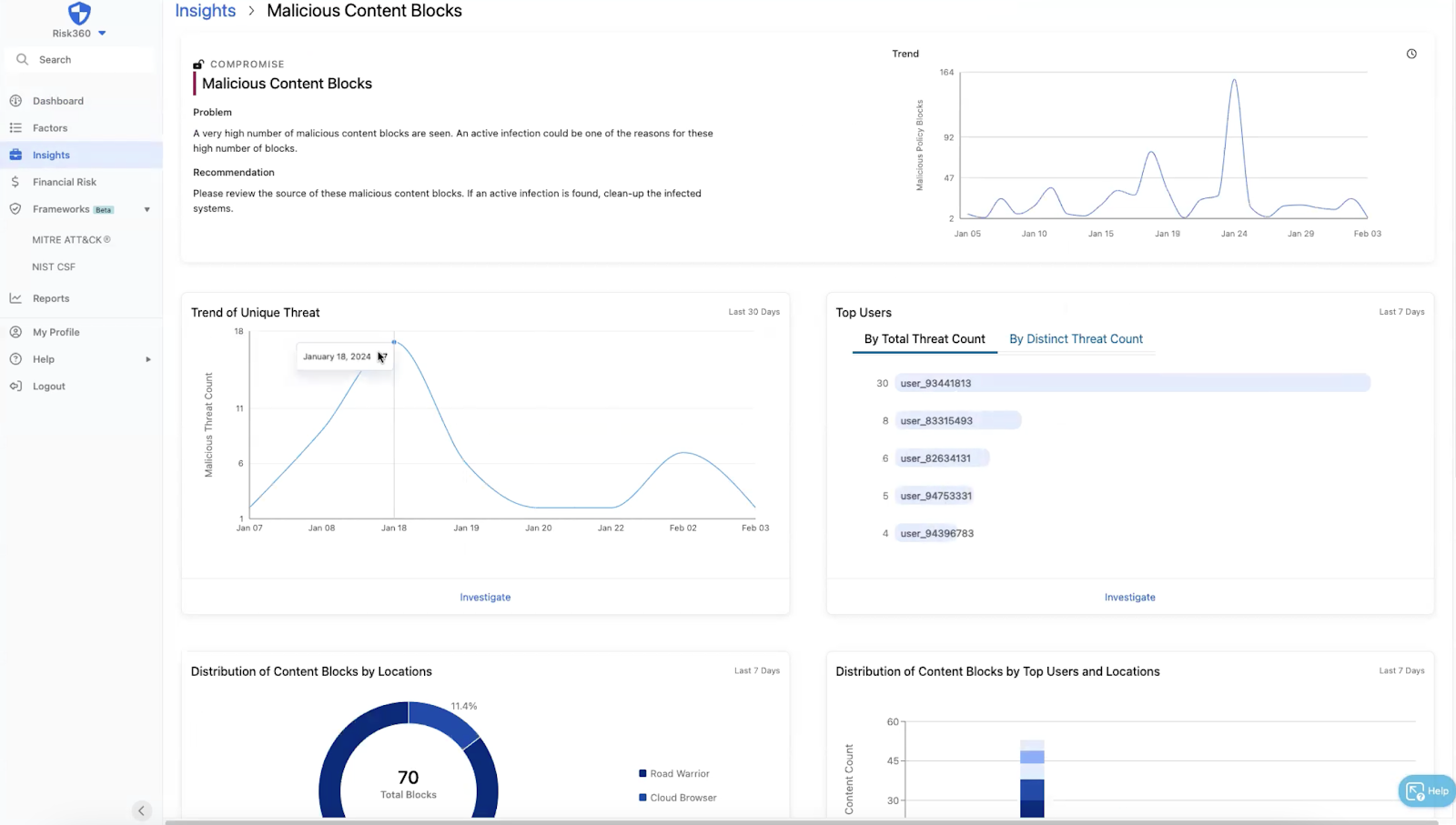Click the January 18 data point marker
1456x825 pixels.
tap(394, 342)
